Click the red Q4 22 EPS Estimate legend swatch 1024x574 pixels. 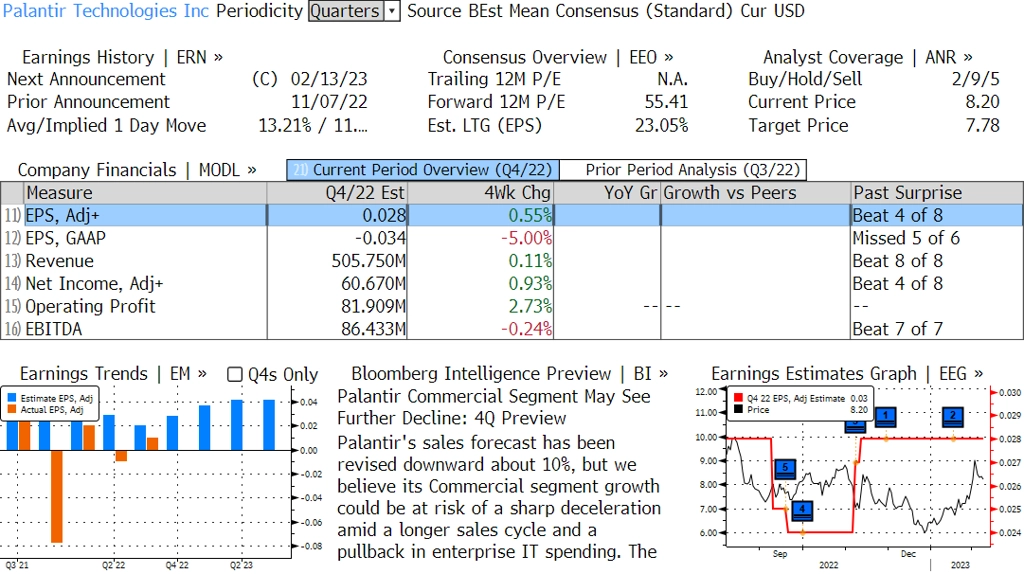(x=739, y=398)
